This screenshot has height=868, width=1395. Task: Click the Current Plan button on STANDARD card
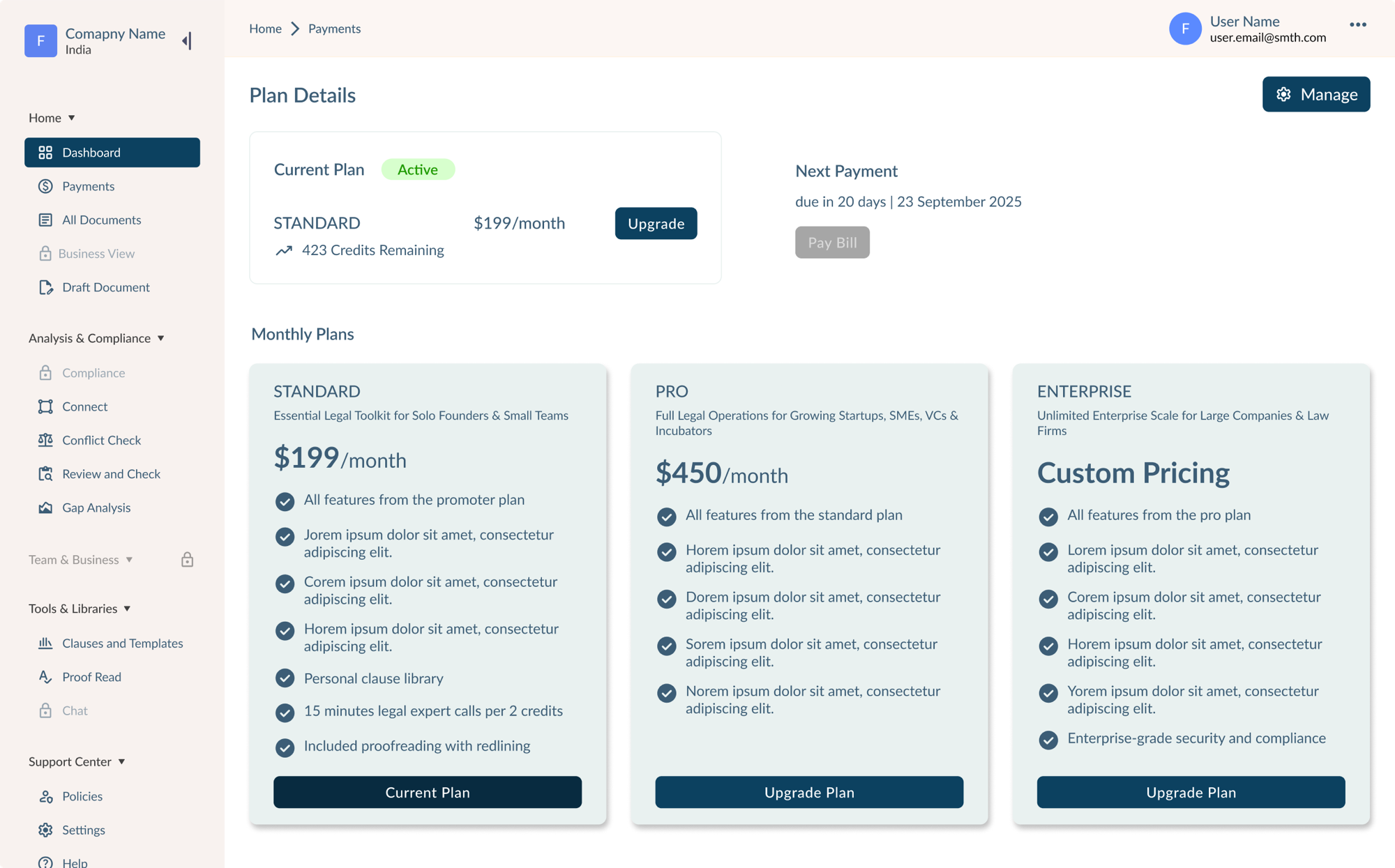(428, 792)
